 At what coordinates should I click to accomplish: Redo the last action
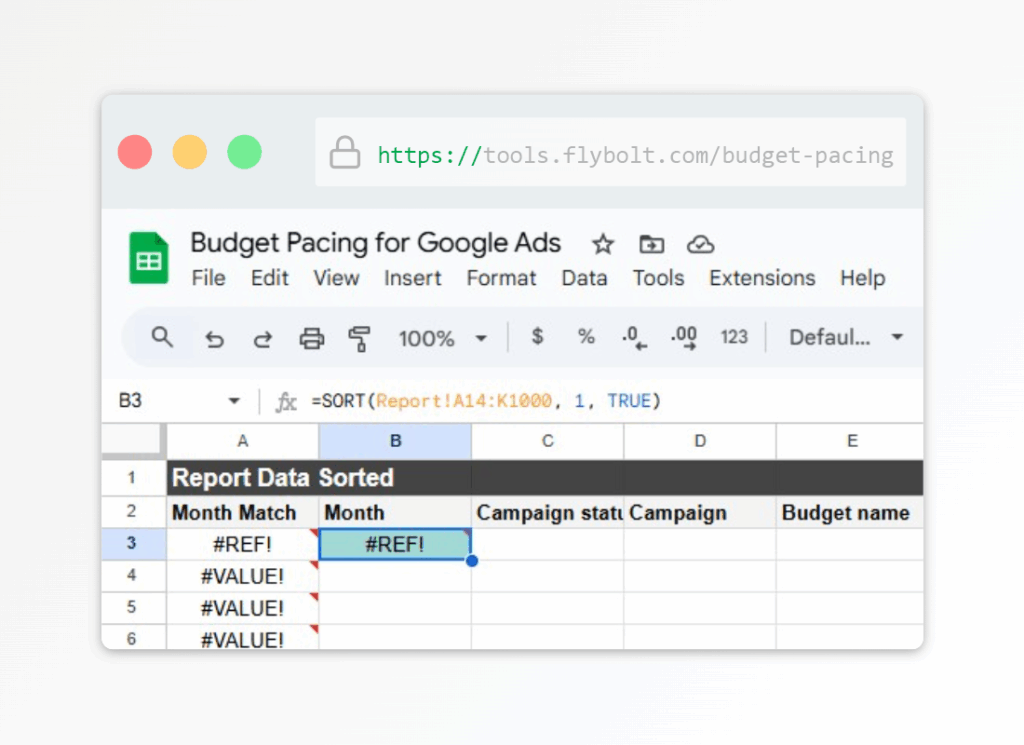[x=262, y=338]
